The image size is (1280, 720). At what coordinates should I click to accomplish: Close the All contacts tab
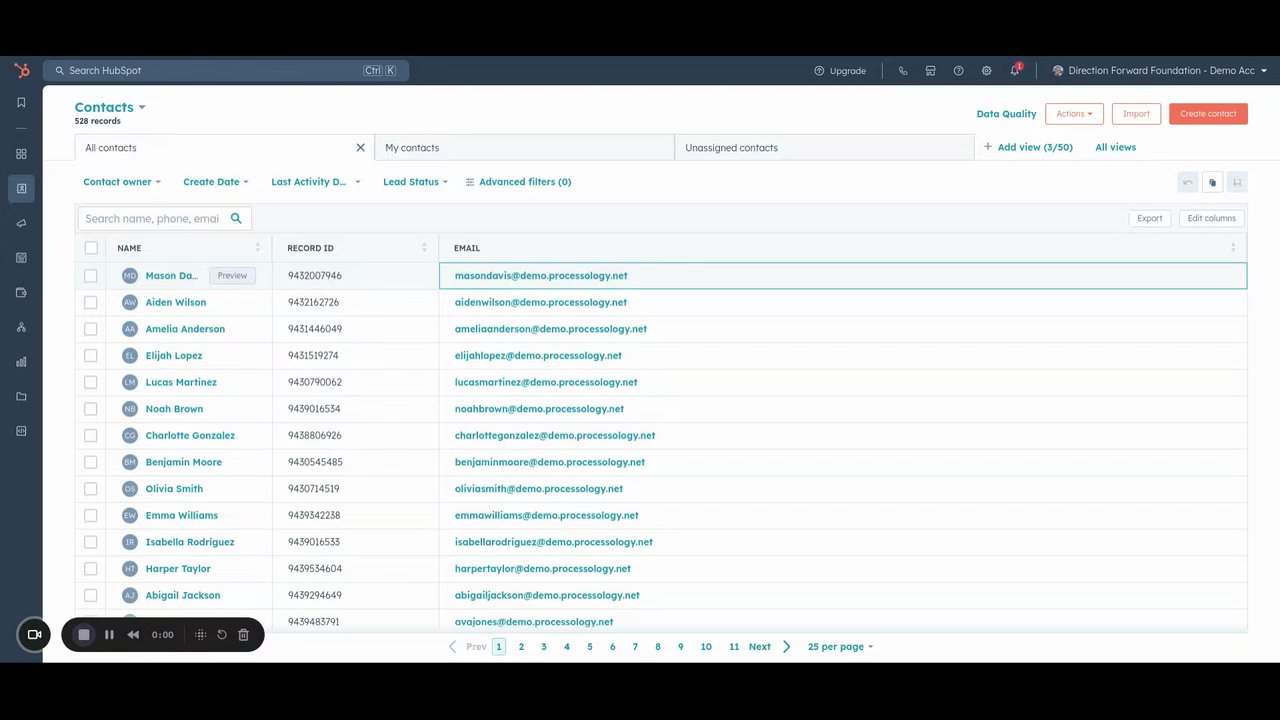point(361,148)
